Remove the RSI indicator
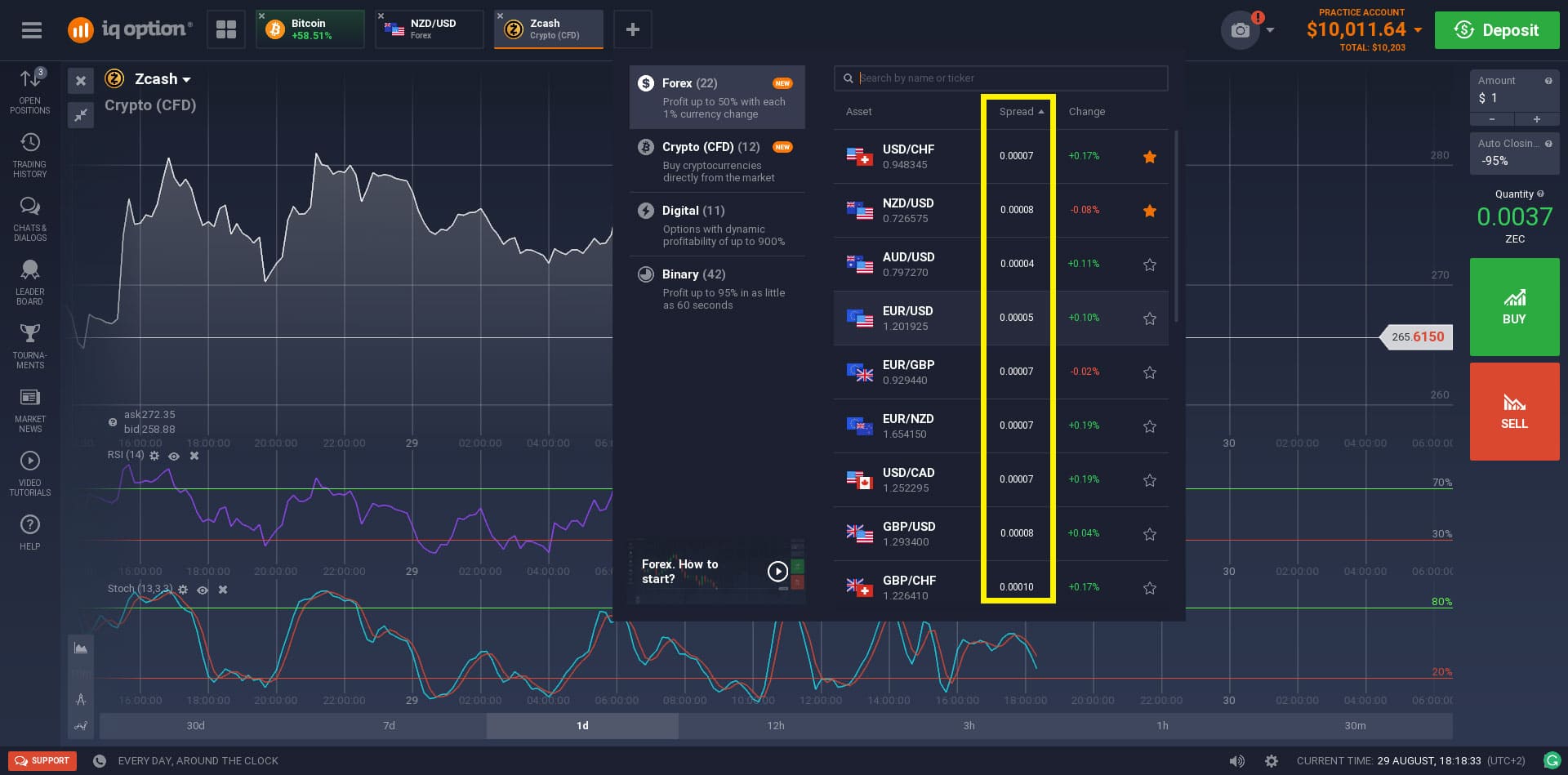 point(194,456)
